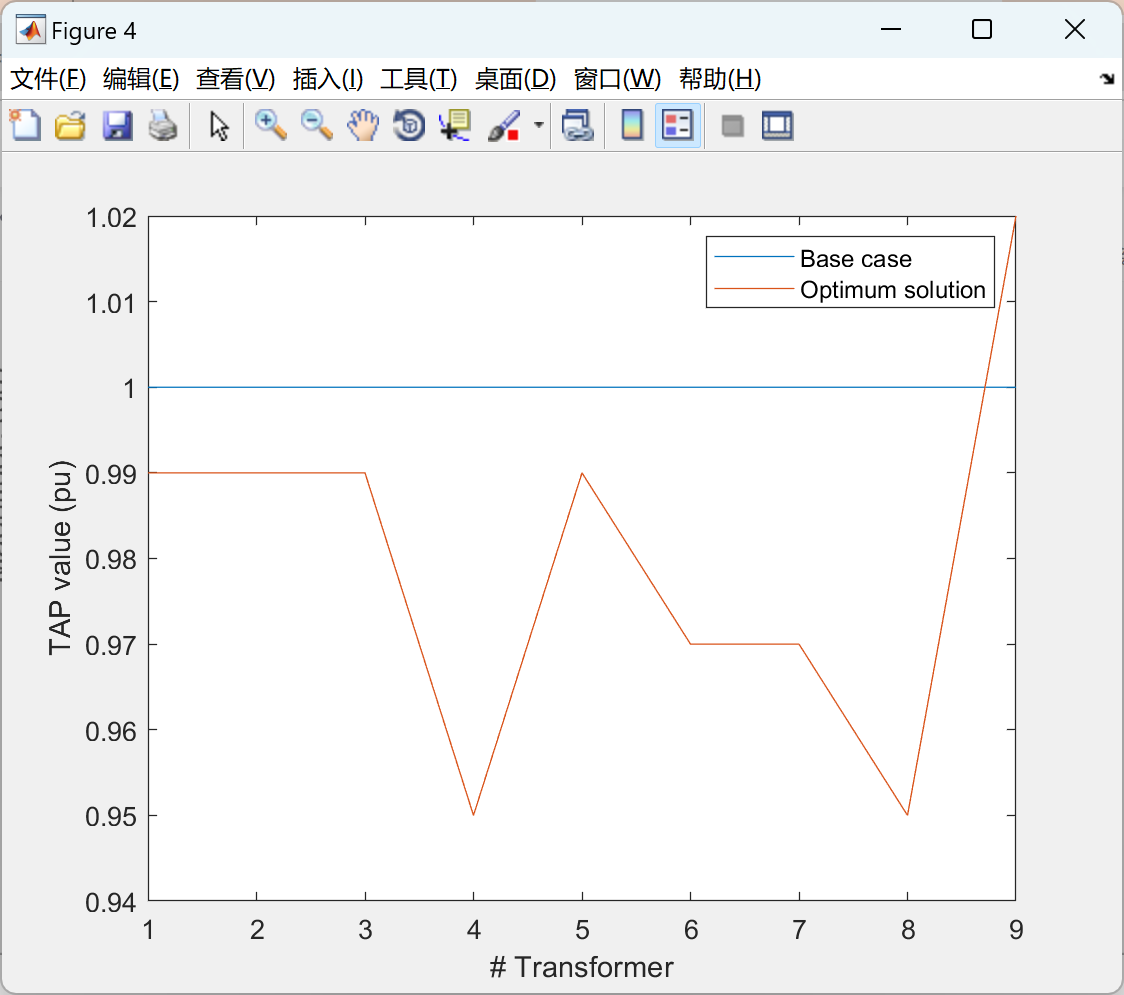Close the Figure 4 window
1124x995 pixels.
(x=1075, y=29)
